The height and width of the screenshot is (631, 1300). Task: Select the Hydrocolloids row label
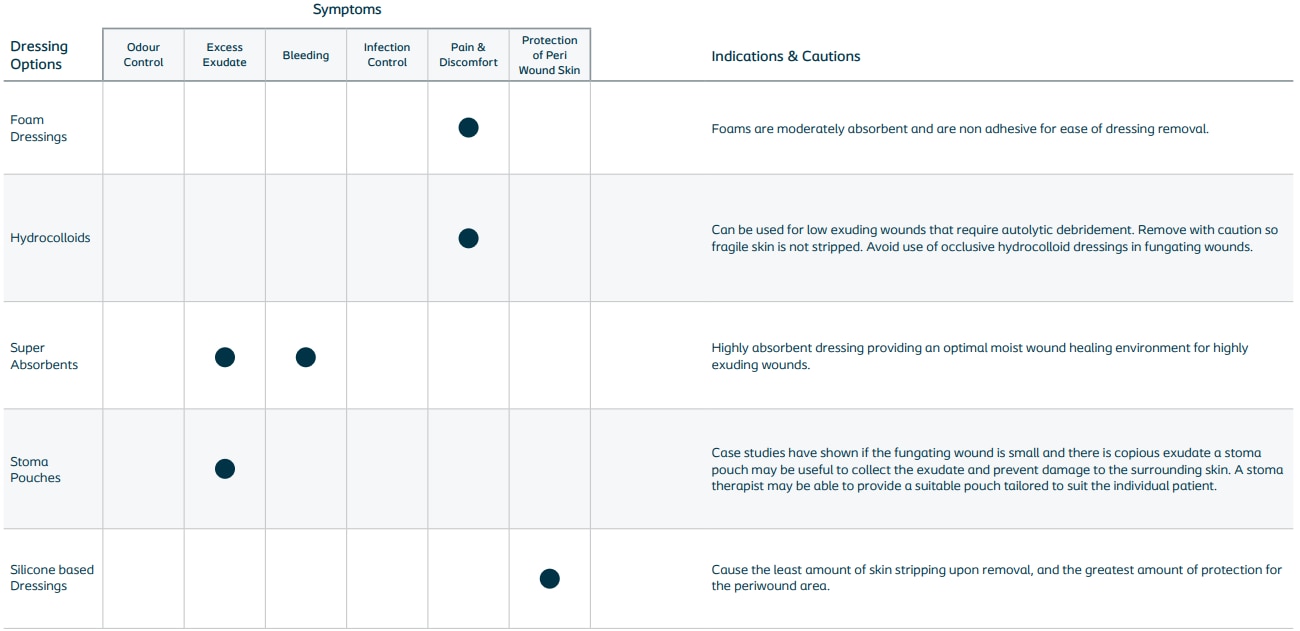(50, 238)
